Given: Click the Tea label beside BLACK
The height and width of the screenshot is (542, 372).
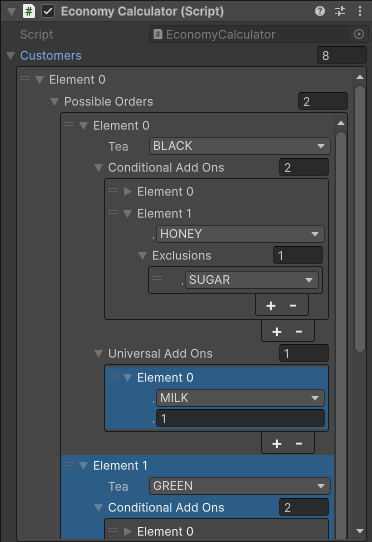Looking at the screenshot, I should (x=118, y=147).
